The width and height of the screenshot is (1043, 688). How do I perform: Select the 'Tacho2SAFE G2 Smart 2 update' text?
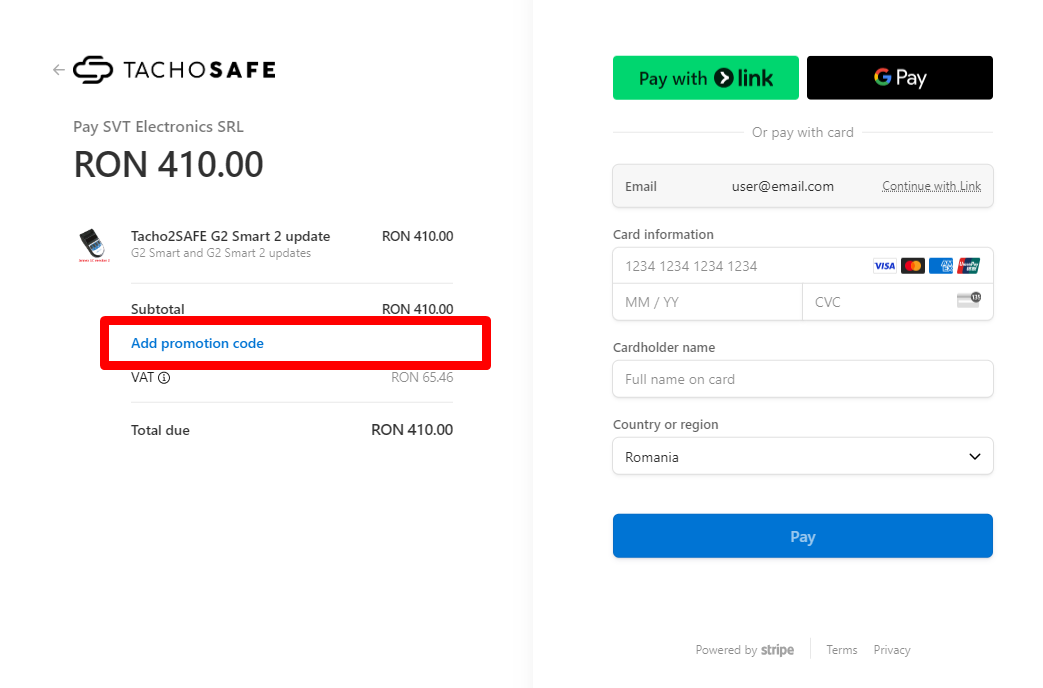[x=230, y=236]
